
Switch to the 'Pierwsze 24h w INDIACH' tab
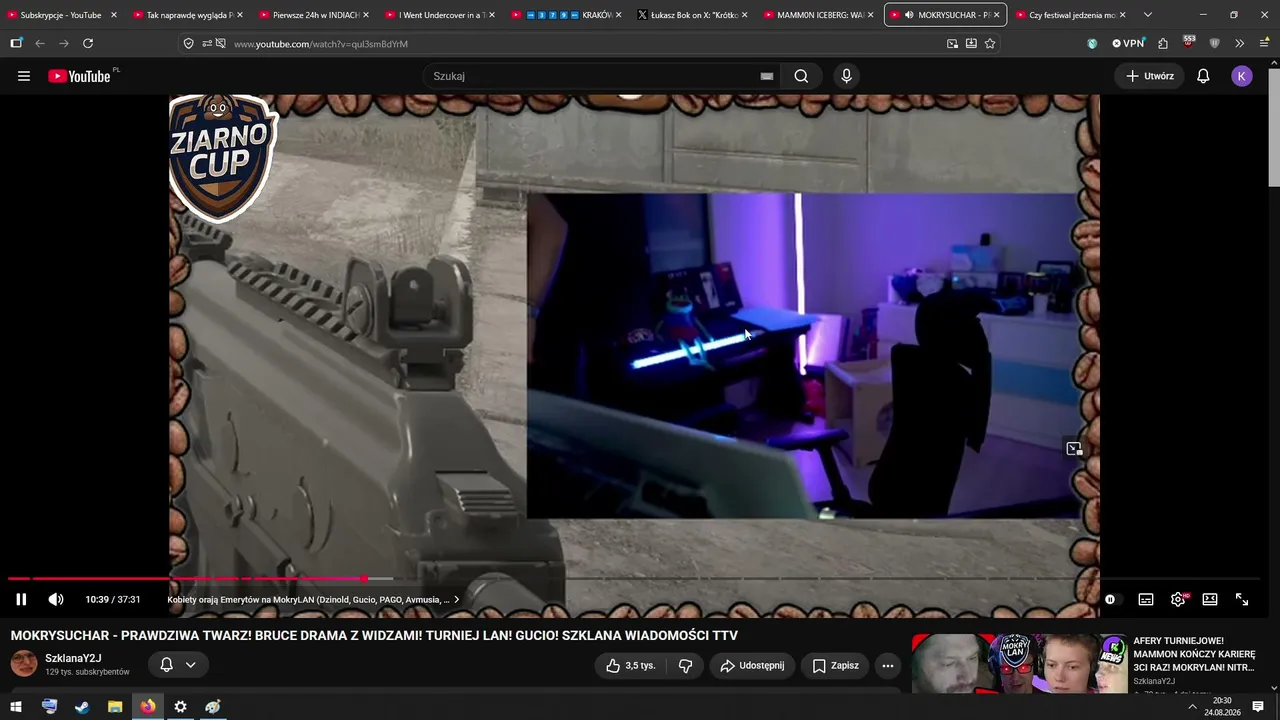point(314,15)
